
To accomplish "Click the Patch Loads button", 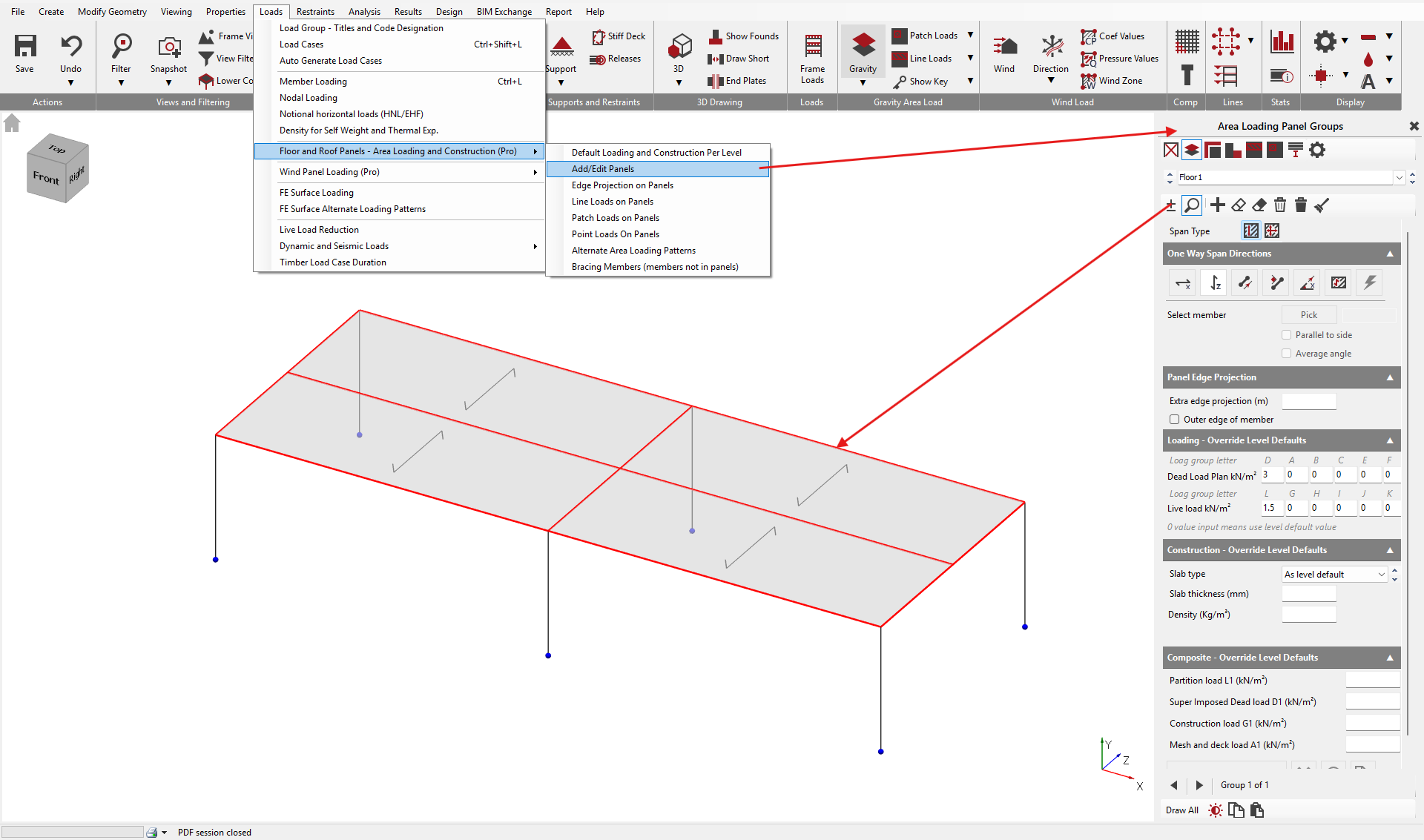I will 926,35.
